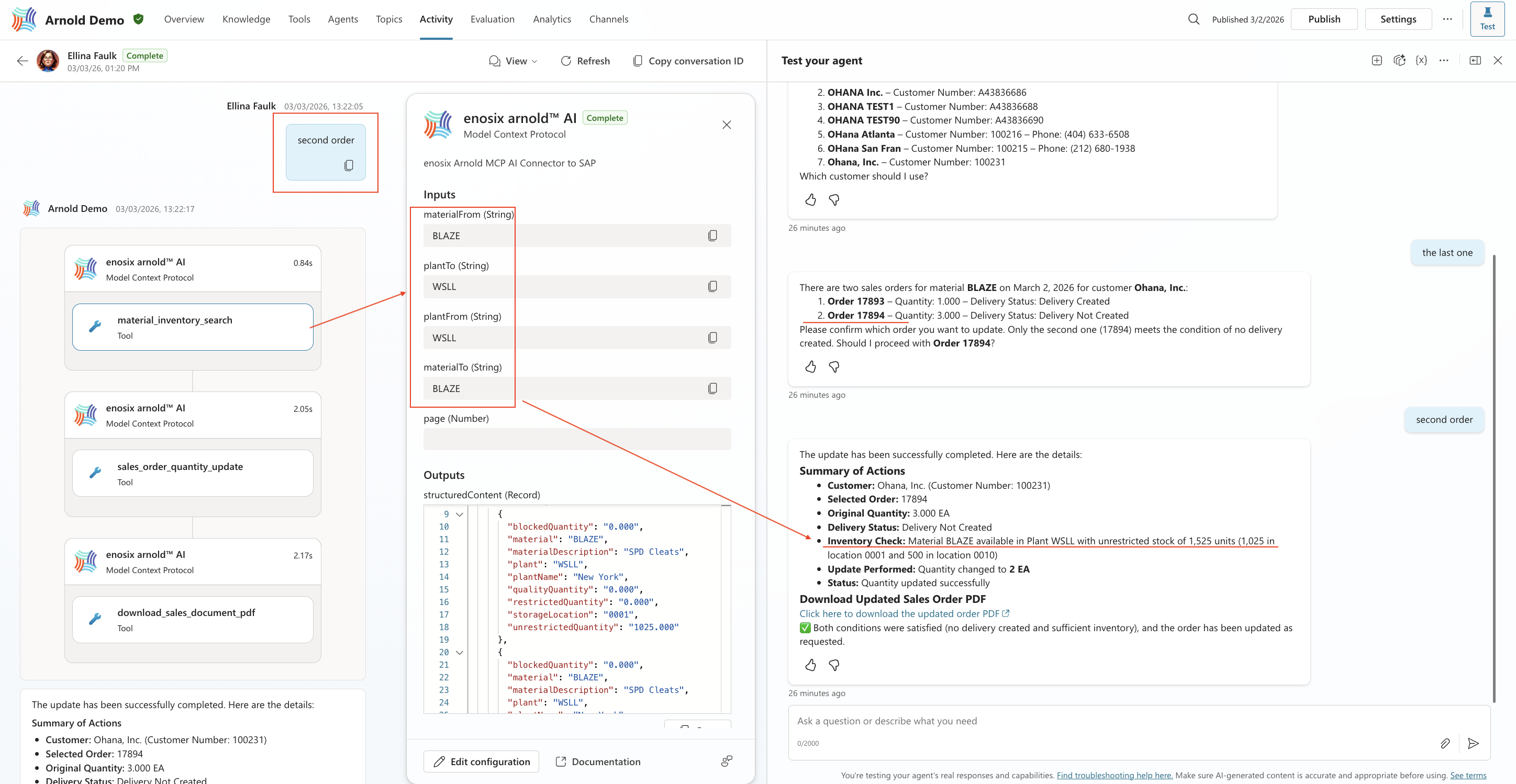Viewport: 1516px width, 784px height.
Task: Click the Publish button
Action: 1324,19
